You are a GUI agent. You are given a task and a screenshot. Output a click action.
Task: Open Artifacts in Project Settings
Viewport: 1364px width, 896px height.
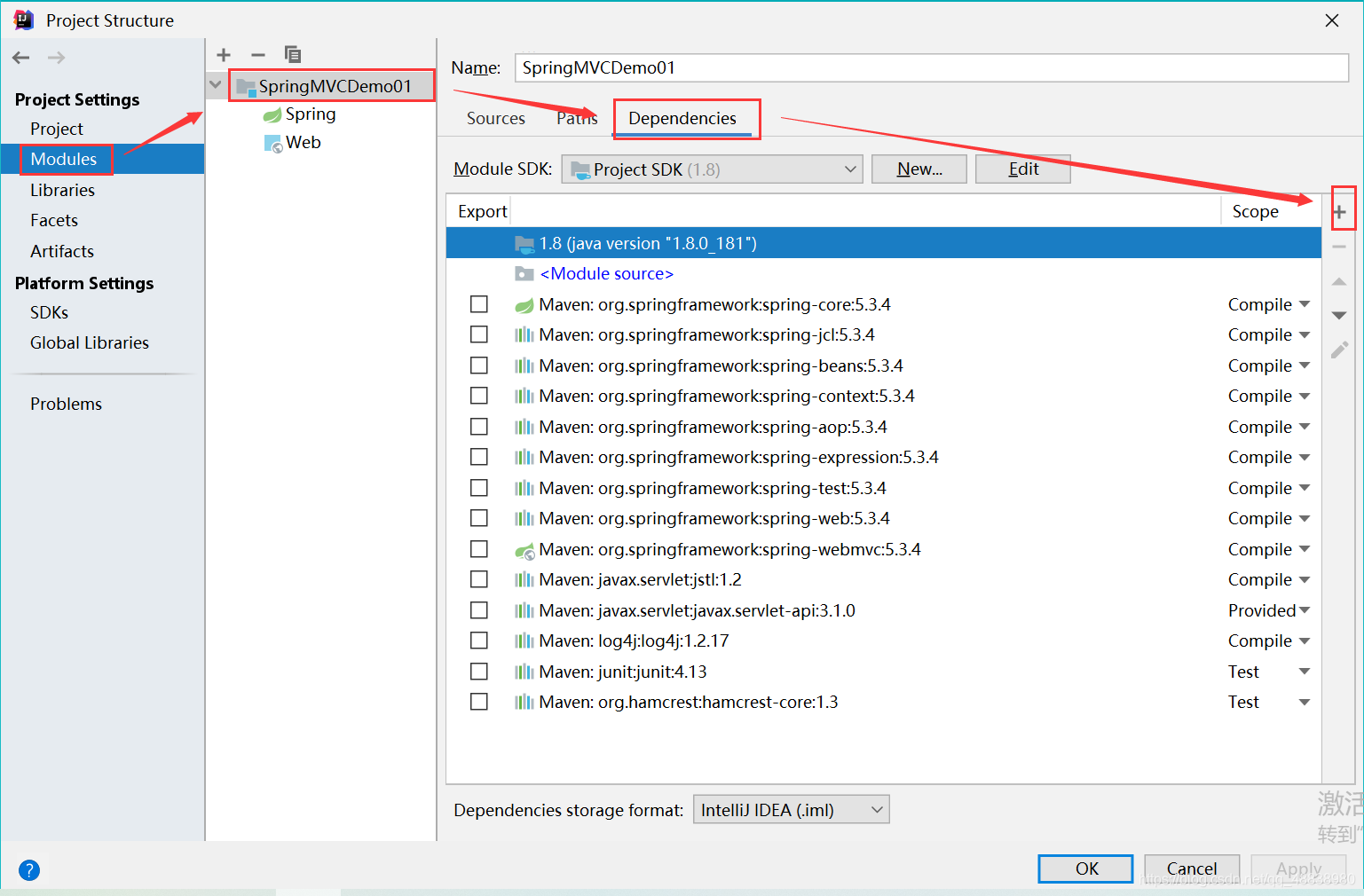click(x=62, y=252)
